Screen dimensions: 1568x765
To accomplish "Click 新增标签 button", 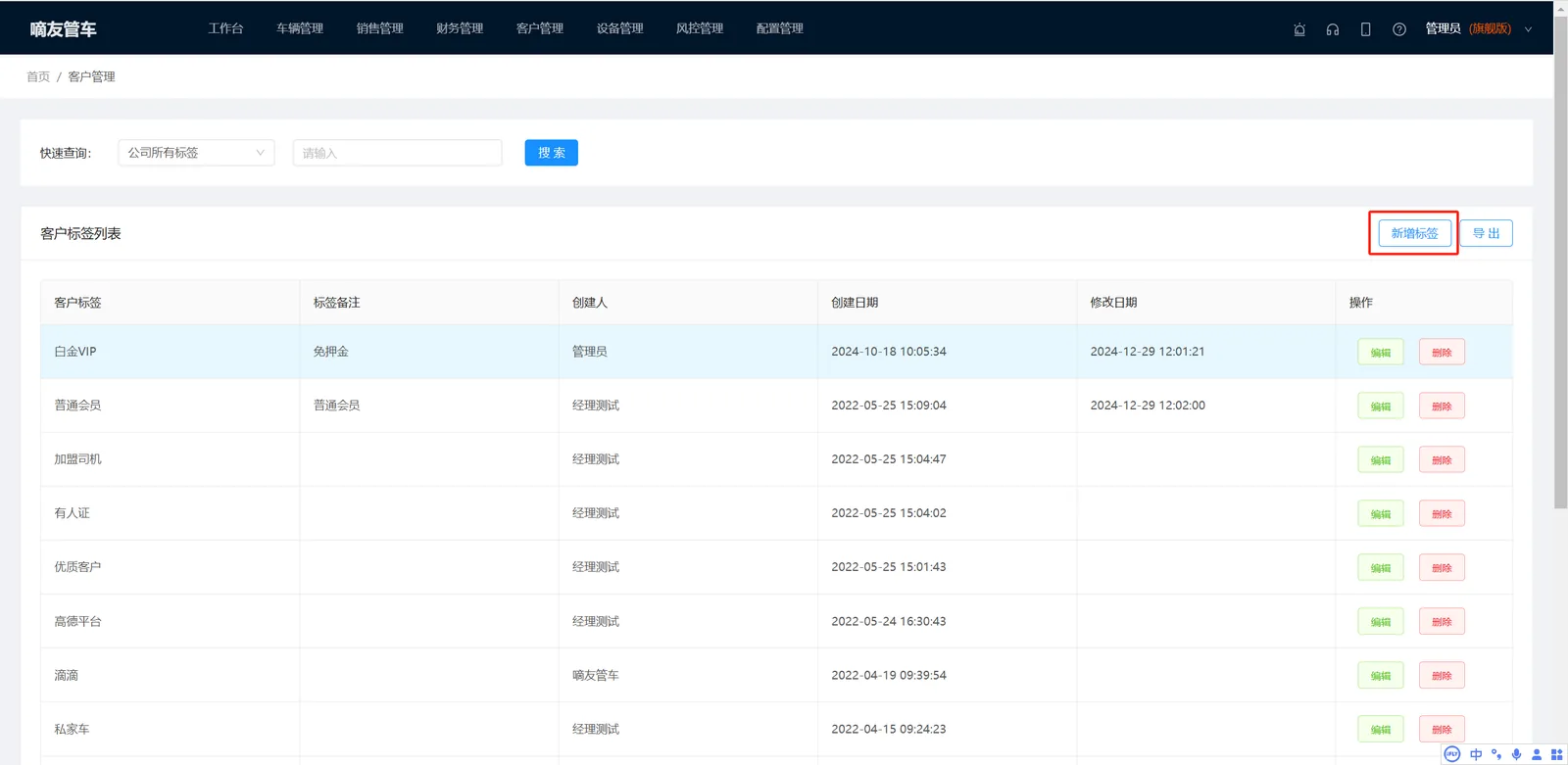I will pyautogui.click(x=1414, y=233).
